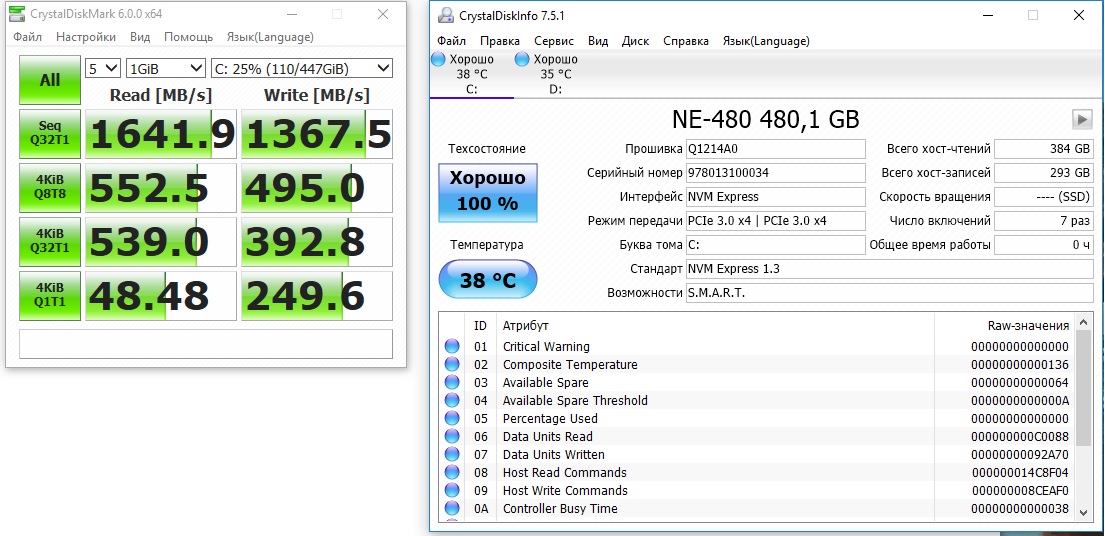Open the test count dropdown showing 5
Screen dimensions: 1105x536
click(x=103, y=68)
